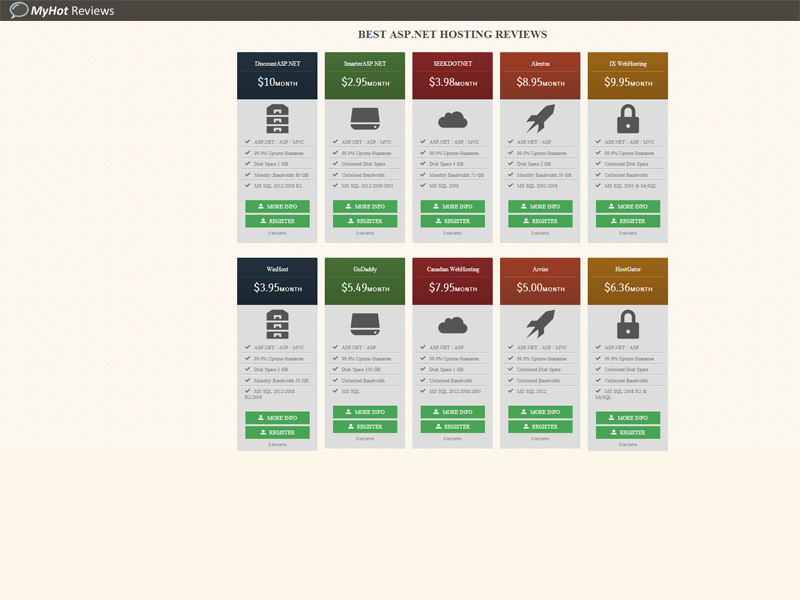
Task: Register with SmarterASP.NET
Action: pos(365,221)
